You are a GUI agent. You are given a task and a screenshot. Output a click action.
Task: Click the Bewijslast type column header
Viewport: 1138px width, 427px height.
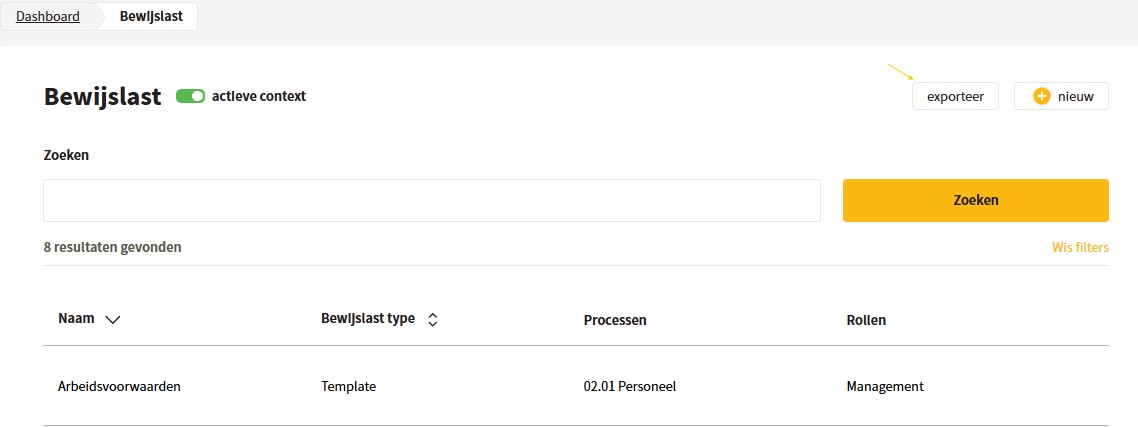[x=368, y=319]
